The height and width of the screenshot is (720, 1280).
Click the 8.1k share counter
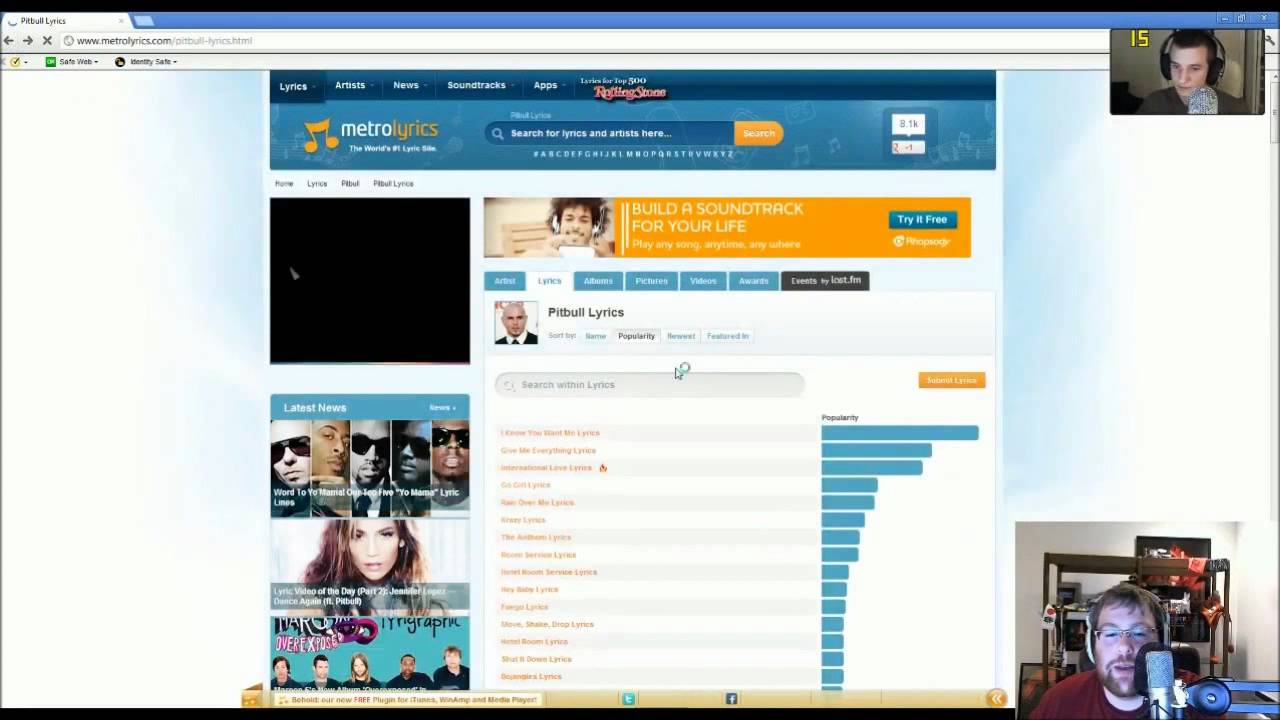908,124
